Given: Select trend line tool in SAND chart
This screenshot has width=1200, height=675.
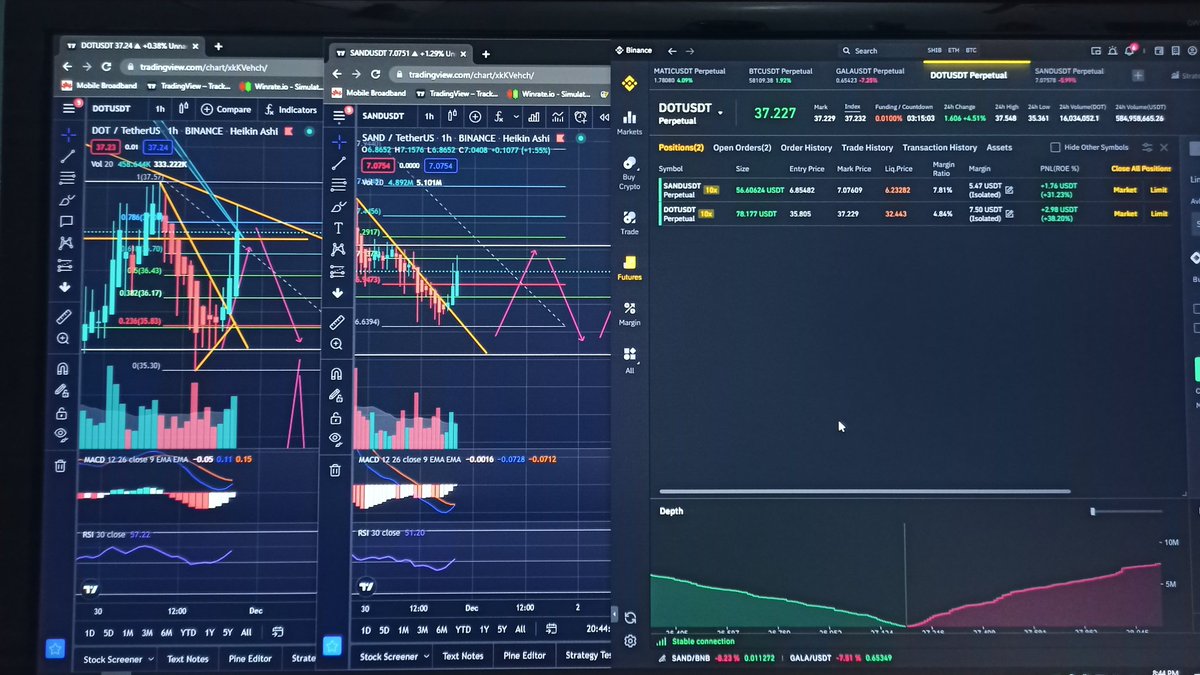Looking at the screenshot, I should tap(339, 163).
